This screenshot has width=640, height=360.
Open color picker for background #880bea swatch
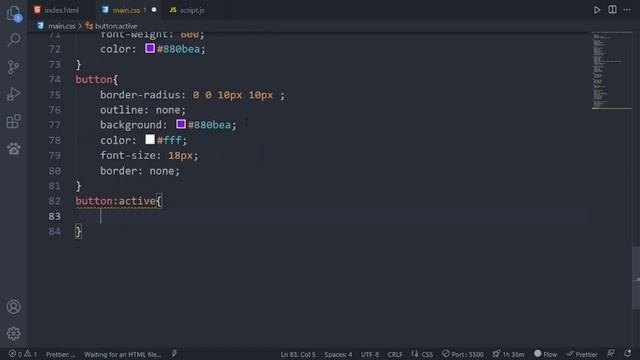coord(181,124)
